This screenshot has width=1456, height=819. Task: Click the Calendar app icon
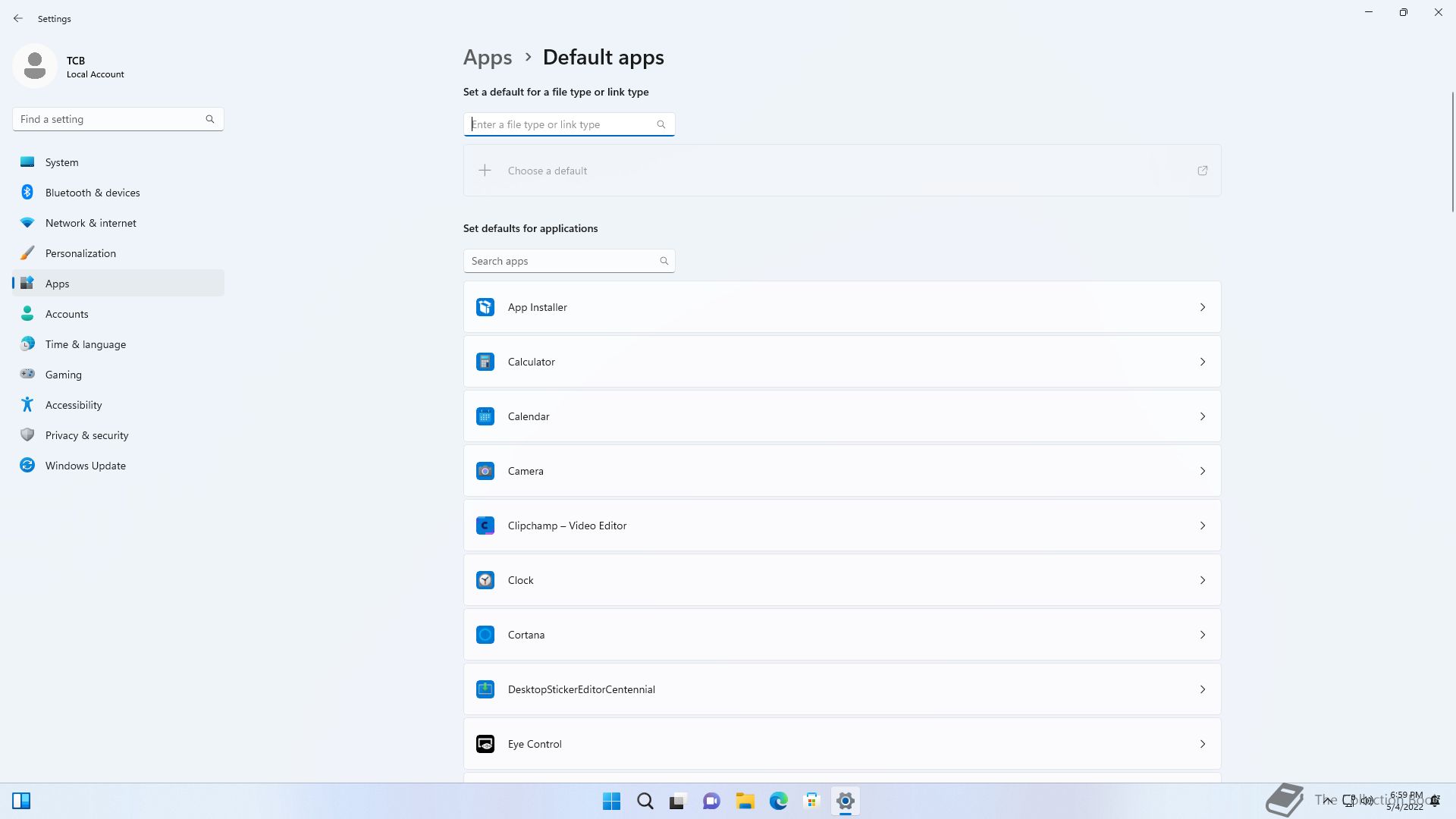485,416
